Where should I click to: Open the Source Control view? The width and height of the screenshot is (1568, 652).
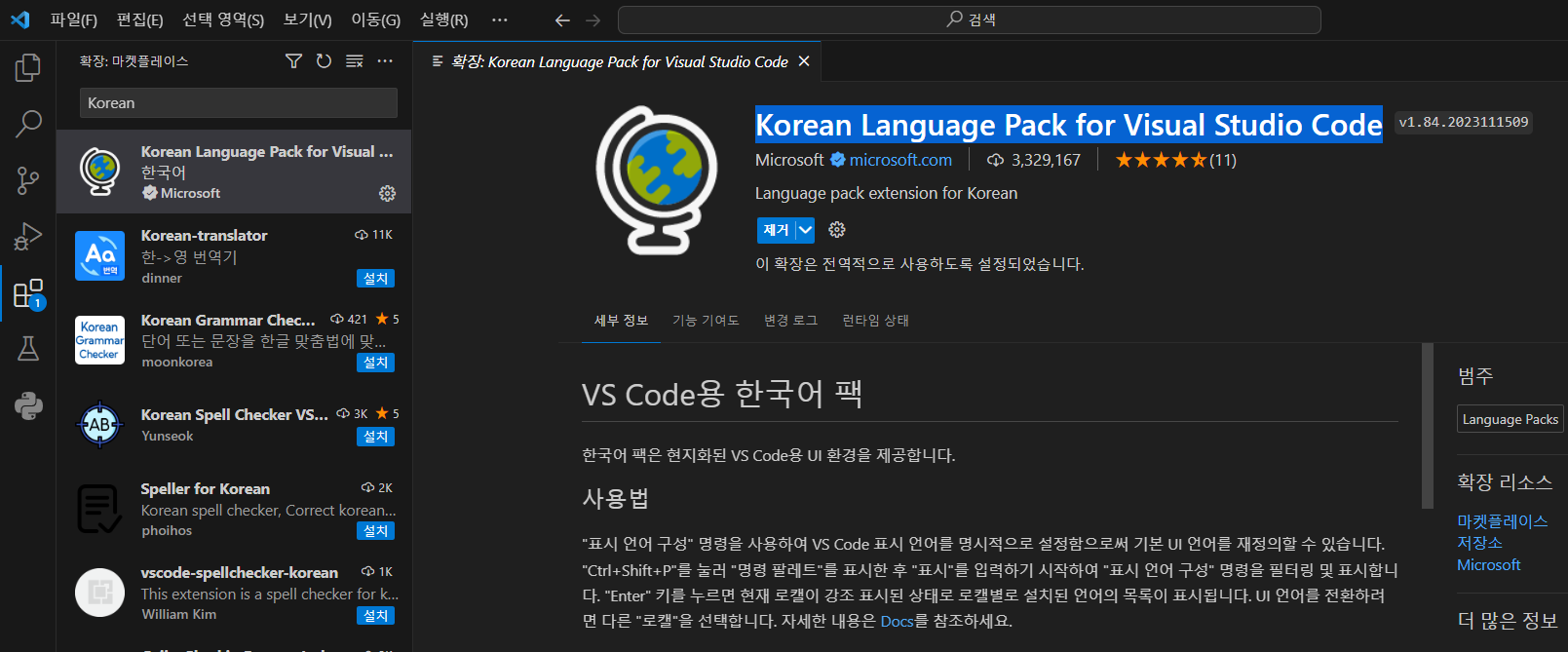pos(28,180)
